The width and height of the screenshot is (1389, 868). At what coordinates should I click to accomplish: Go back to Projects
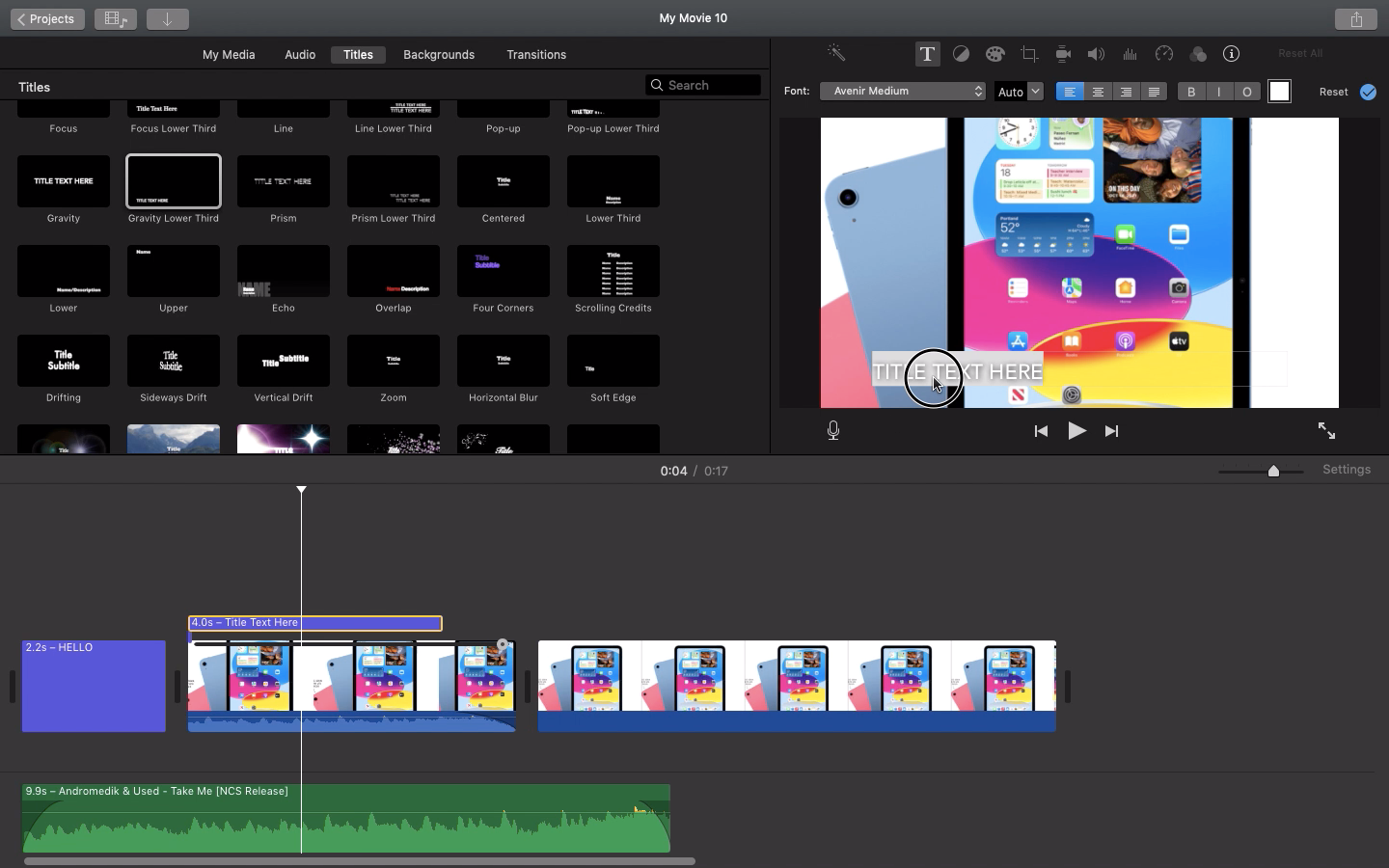[47, 18]
